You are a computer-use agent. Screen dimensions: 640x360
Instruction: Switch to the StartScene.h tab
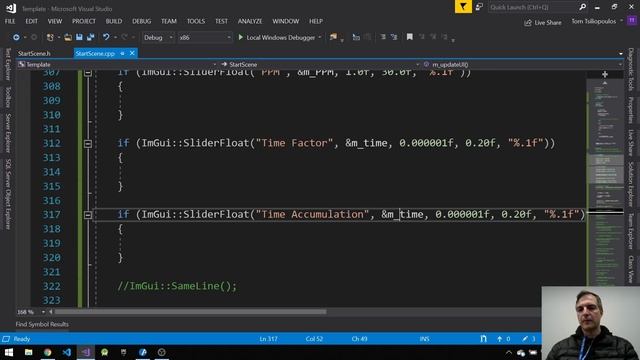pos(34,53)
